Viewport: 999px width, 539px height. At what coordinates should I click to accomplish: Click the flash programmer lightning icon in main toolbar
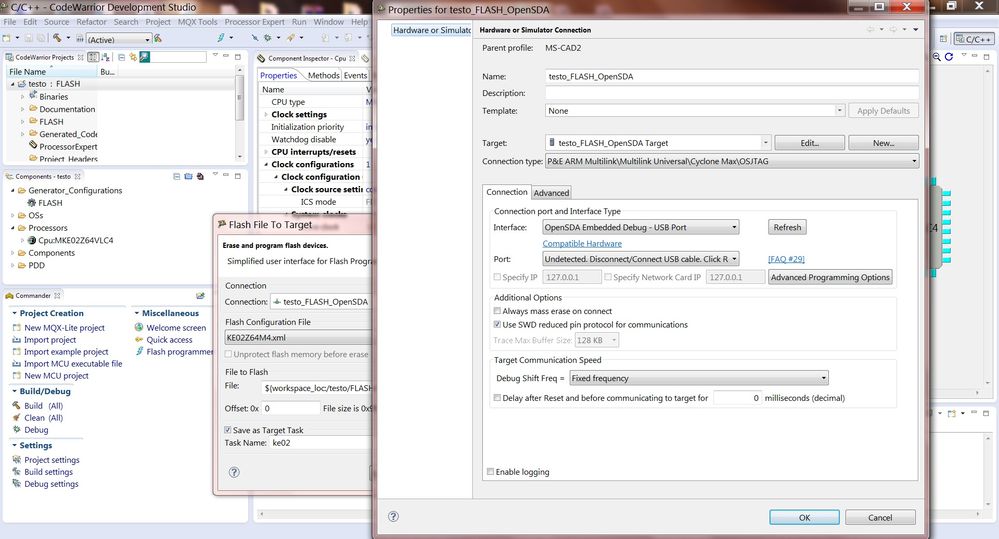tap(221, 38)
